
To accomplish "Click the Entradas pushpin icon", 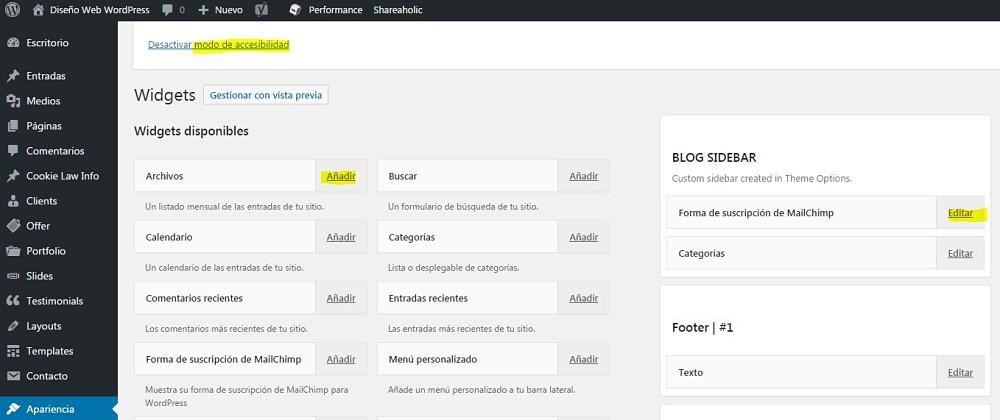I will [x=13, y=76].
